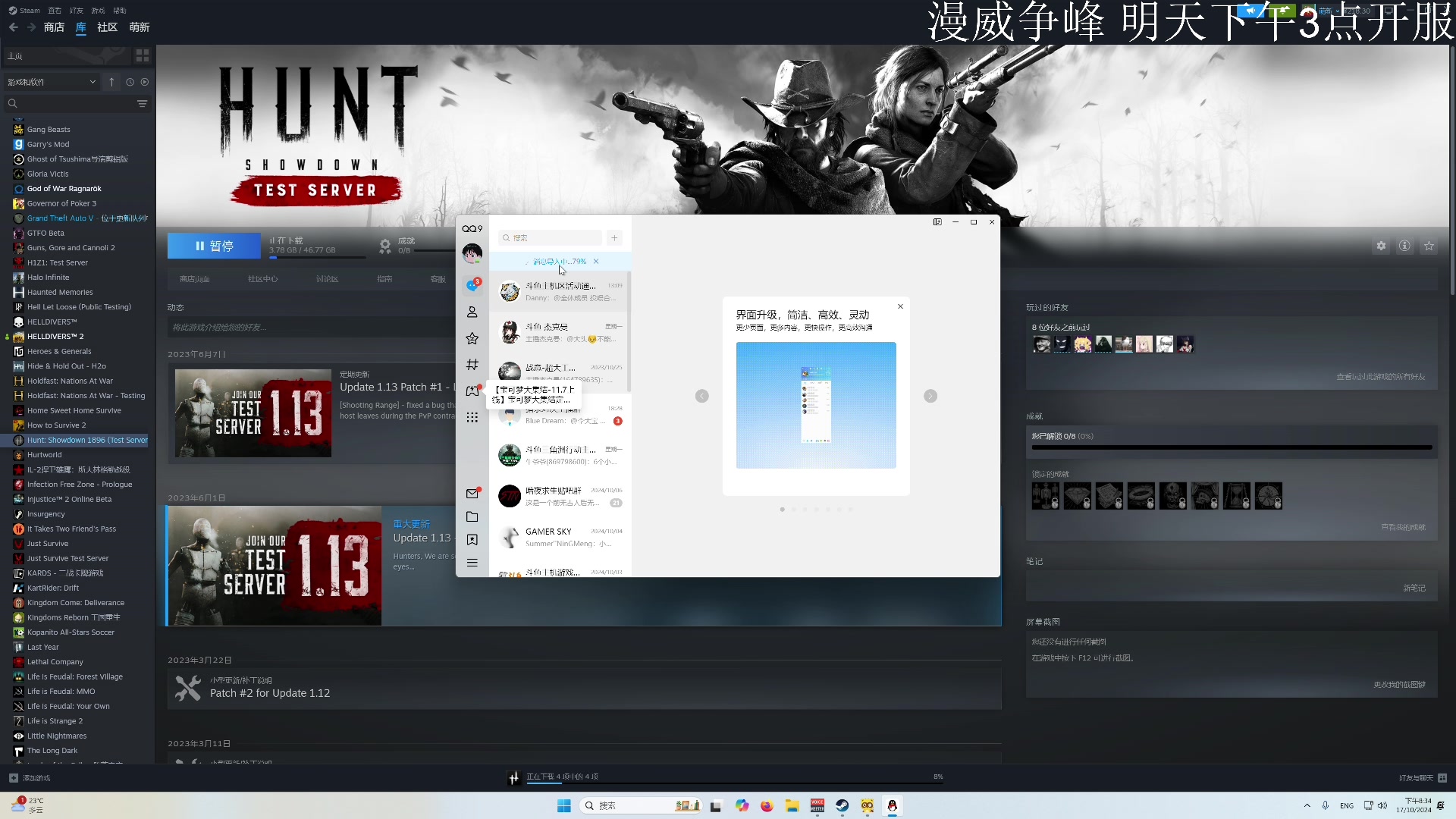Open Hunt game info icon
Screen dimensions: 1456x819
pos(1404,246)
